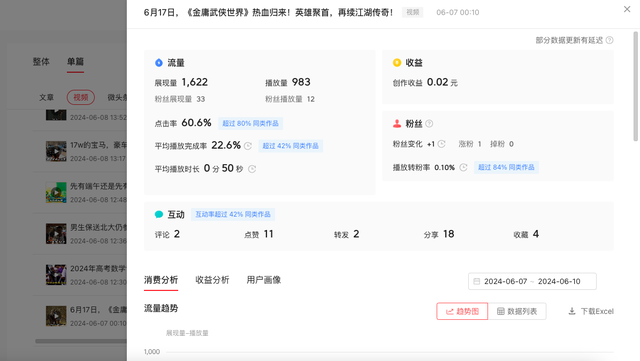Click the info icon next to 平均播放时长
The height and width of the screenshot is (361, 640).
(x=252, y=169)
